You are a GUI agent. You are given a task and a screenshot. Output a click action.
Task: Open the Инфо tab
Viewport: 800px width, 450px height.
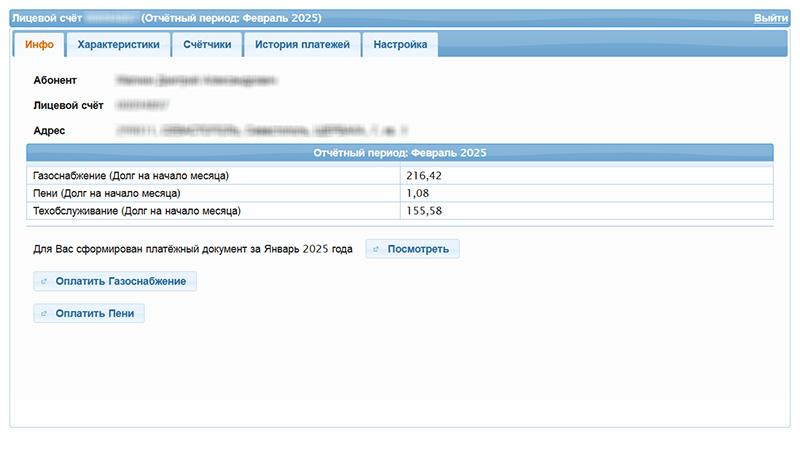click(39, 44)
